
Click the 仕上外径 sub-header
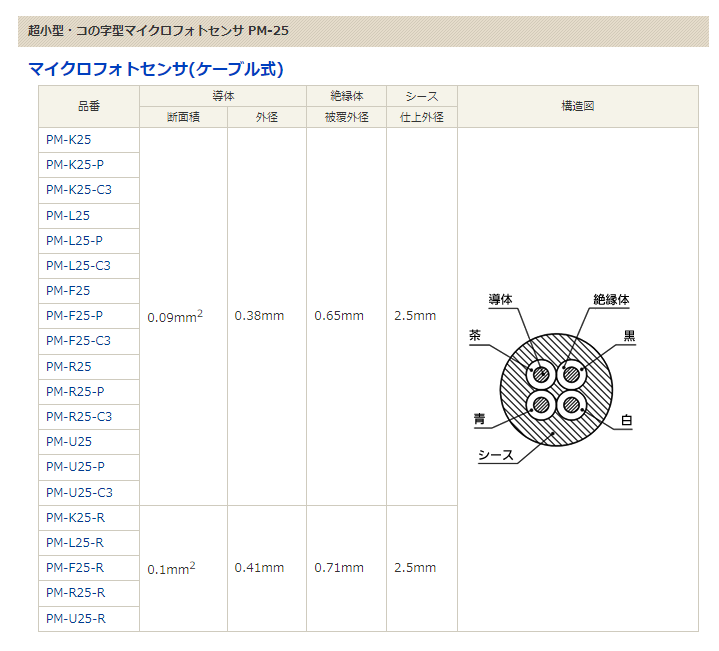click(x=422, y=117)
